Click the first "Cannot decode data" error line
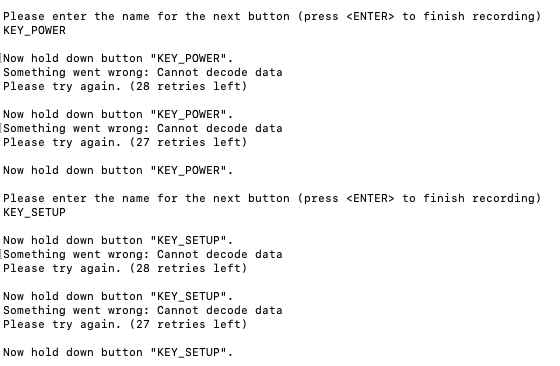The image size is (560, 366). (x=143, y=72)
